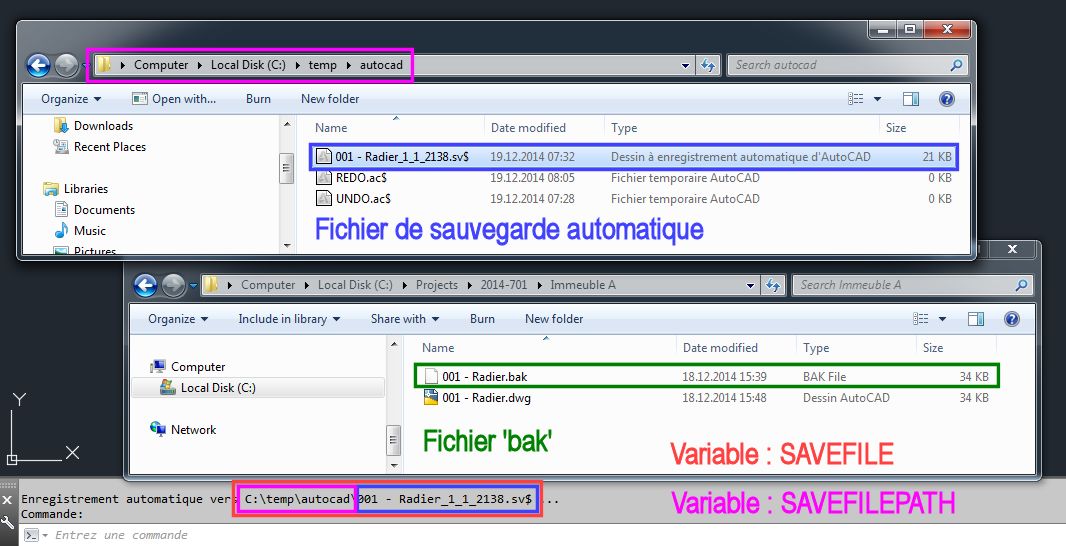Expand the Share with dropdown
This screenshot has height=546, width=1066.
(x=405, y=319)
